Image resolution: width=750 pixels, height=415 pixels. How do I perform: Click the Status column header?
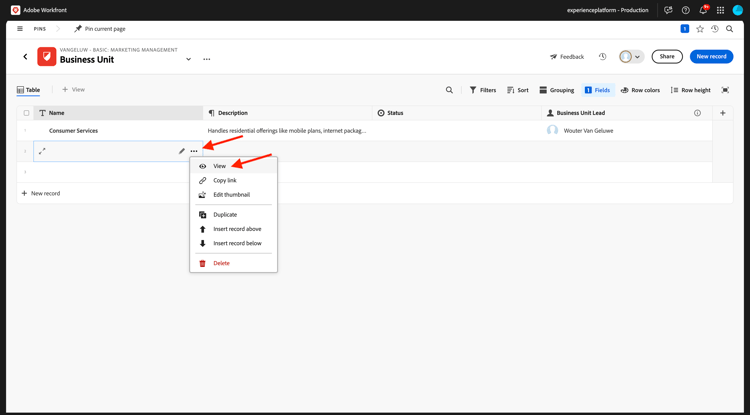[x=457, y=113]
